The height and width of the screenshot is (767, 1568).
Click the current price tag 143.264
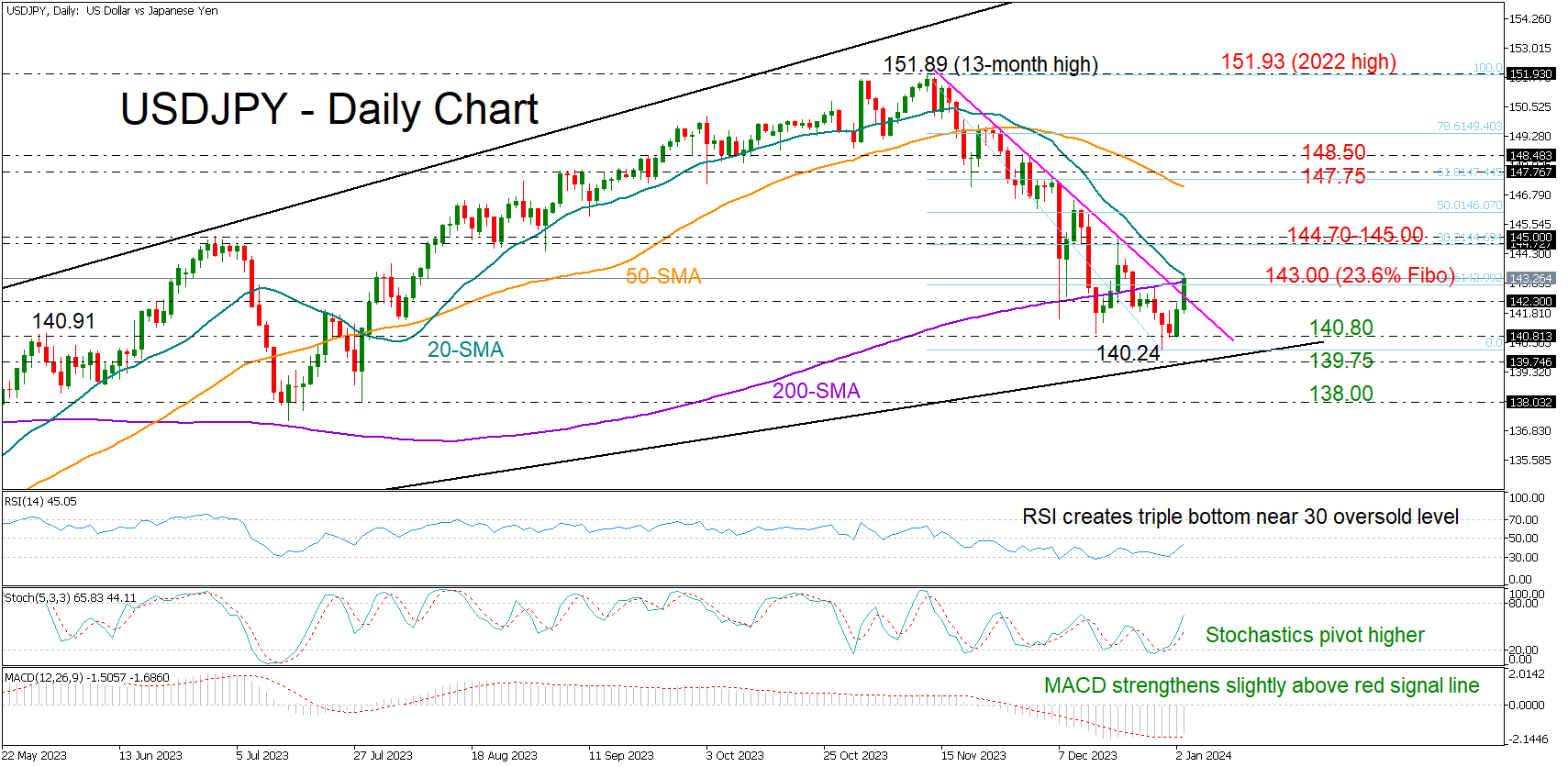click(1530, 278)
